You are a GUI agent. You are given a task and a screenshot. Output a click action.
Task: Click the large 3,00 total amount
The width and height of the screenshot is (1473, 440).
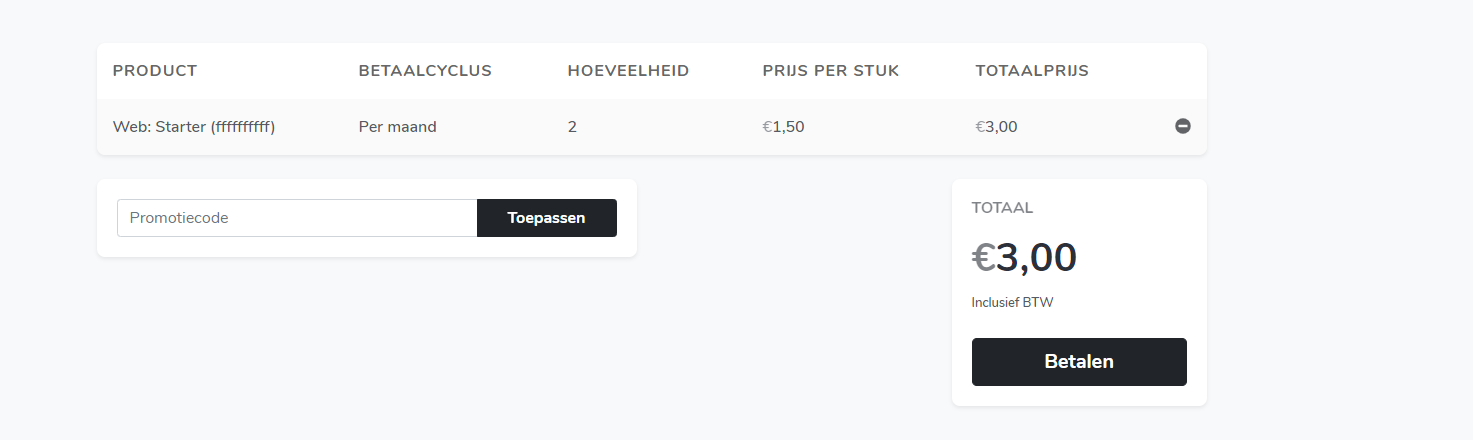coord(1036,258)
